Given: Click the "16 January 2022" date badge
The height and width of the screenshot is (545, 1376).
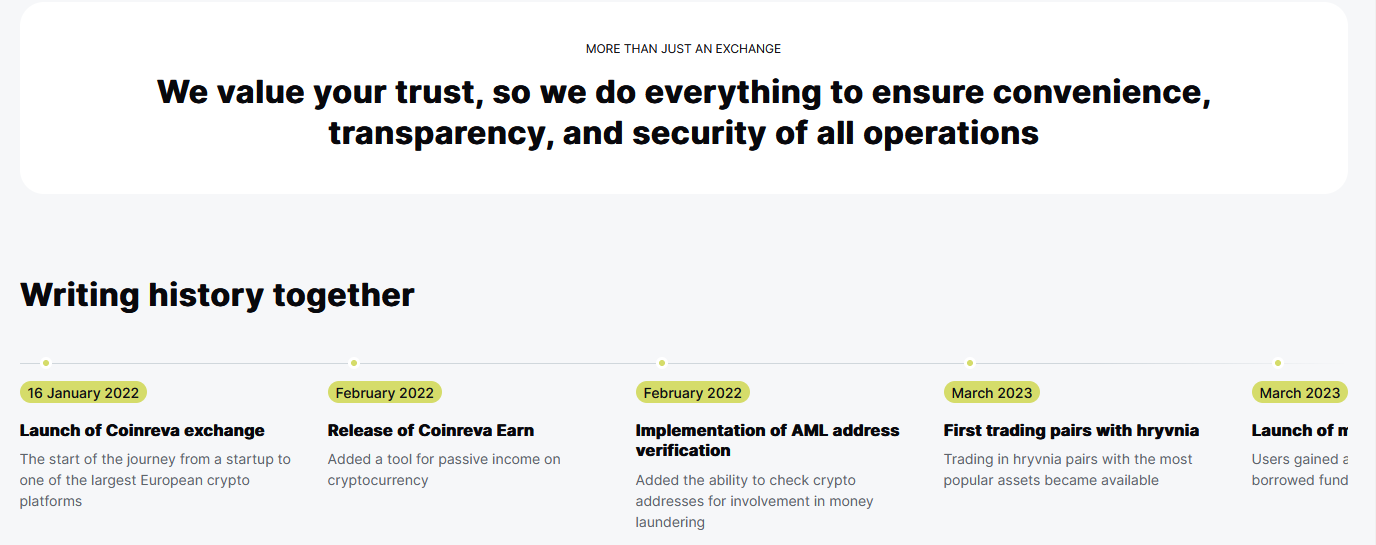Looking at the screenshot, I should (83, 393).
